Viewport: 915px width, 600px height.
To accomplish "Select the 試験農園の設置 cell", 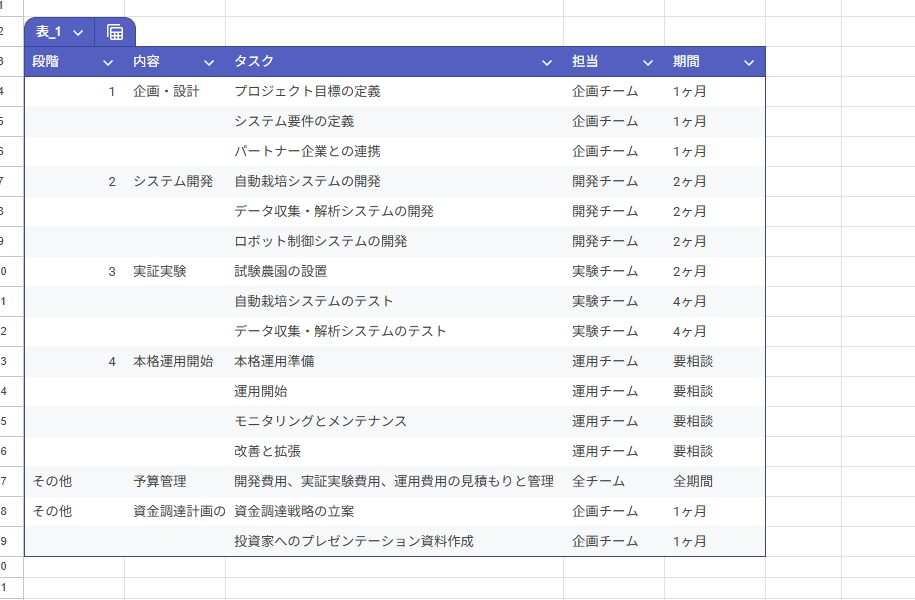I will (x=280, y=272).
